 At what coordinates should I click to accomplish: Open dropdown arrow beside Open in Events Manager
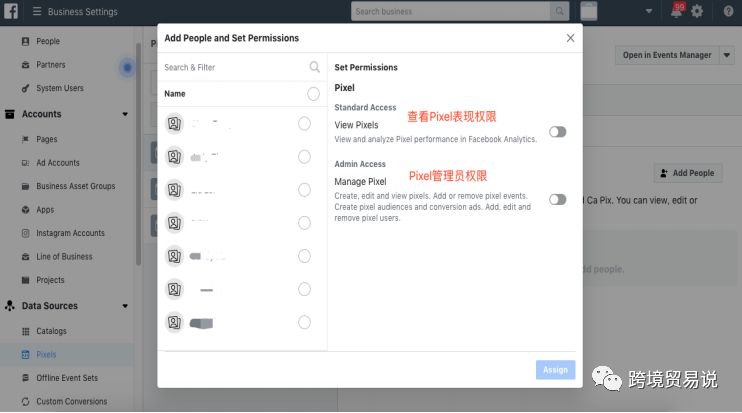727,55
